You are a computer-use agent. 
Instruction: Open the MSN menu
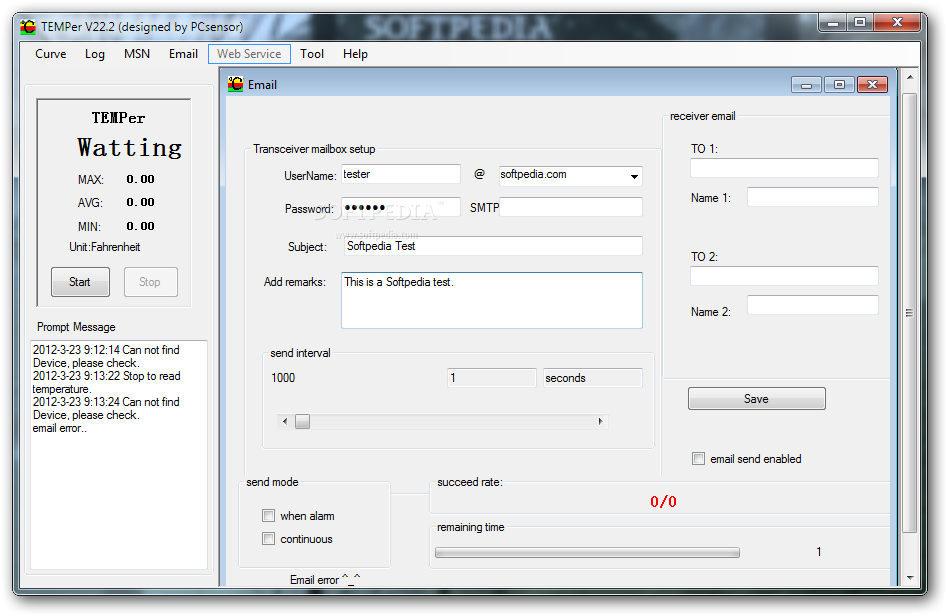137,54
